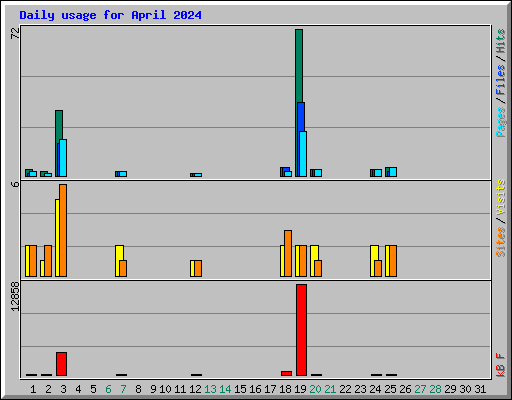Click the blue 'Files' legend label
The height and width of the screenshot is (400, 512).
tap(501, 80)
